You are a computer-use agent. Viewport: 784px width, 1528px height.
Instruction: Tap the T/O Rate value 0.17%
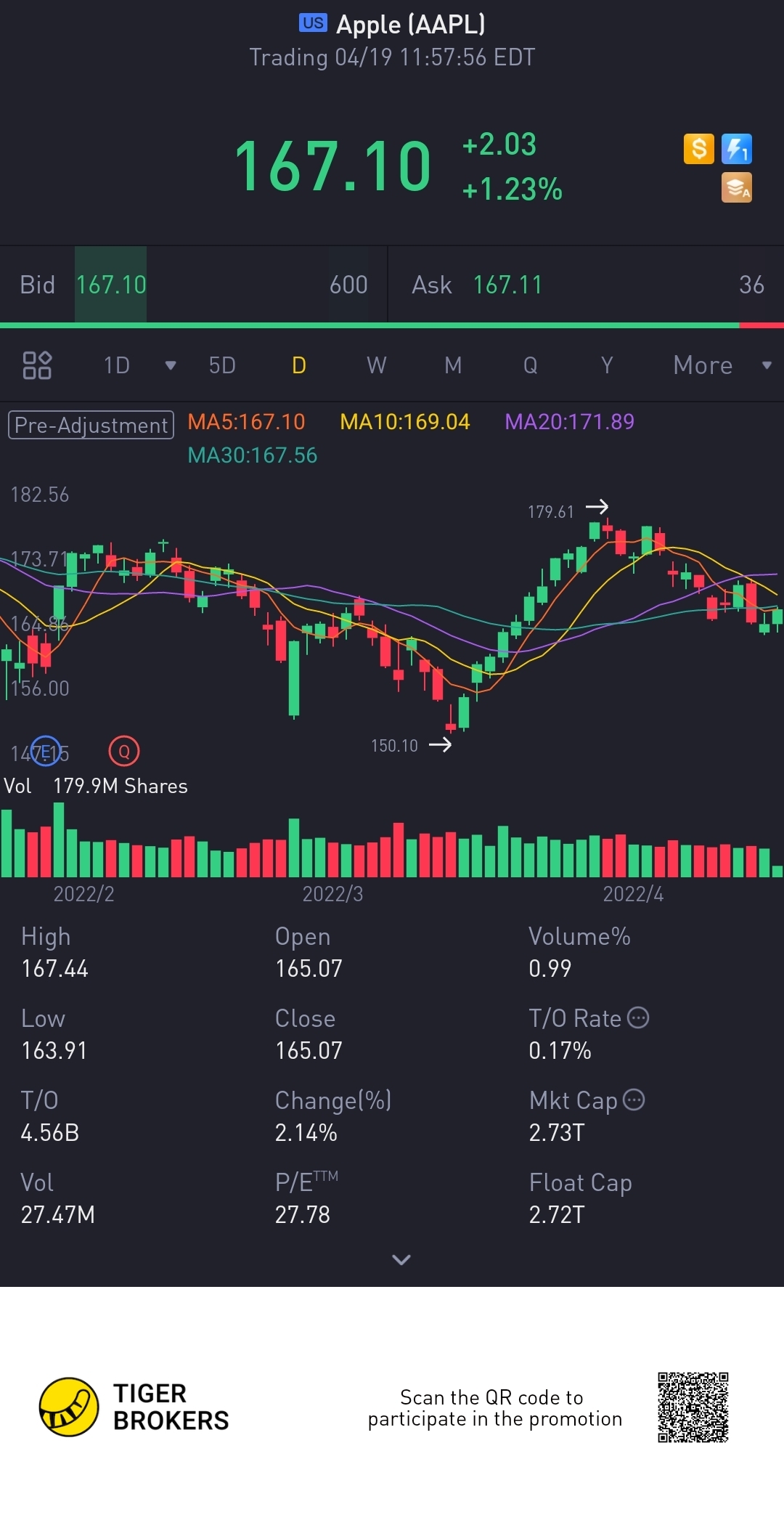point(560,1050)
